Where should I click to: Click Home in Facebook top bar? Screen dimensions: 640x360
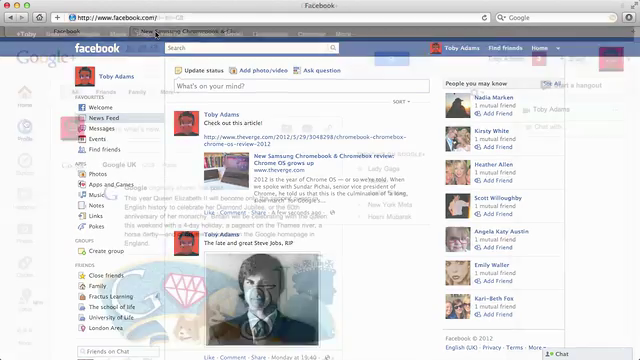point(539,48)
